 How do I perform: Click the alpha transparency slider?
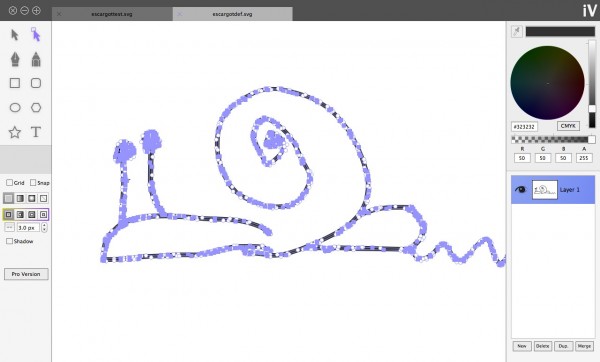pyautogui.click(x=553, y=139)
